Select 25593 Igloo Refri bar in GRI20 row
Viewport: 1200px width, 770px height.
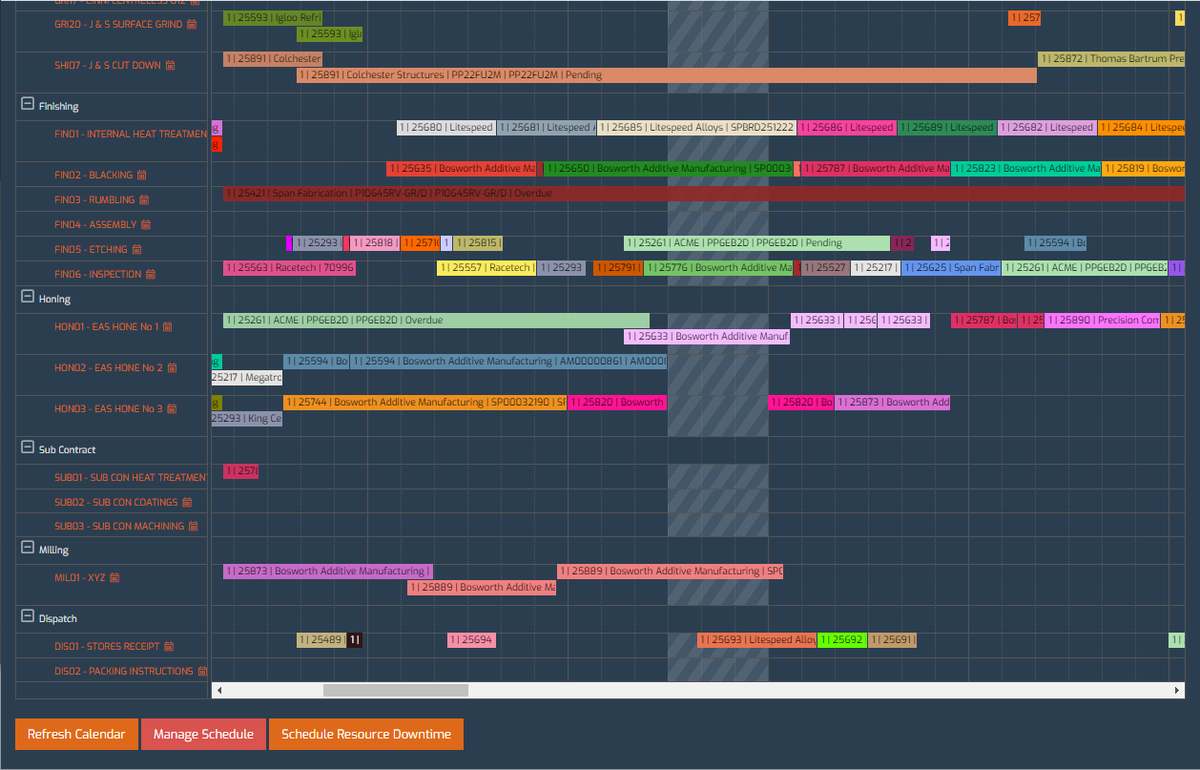click(272, 18)
